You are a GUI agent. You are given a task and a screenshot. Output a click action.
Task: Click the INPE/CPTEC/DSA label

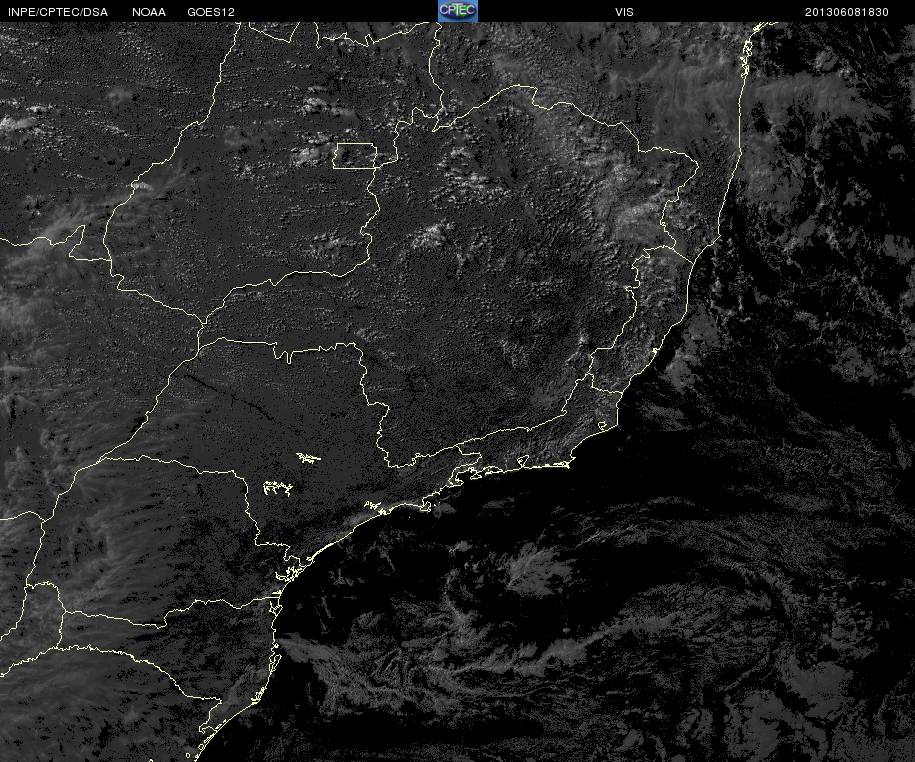point(58,12)
